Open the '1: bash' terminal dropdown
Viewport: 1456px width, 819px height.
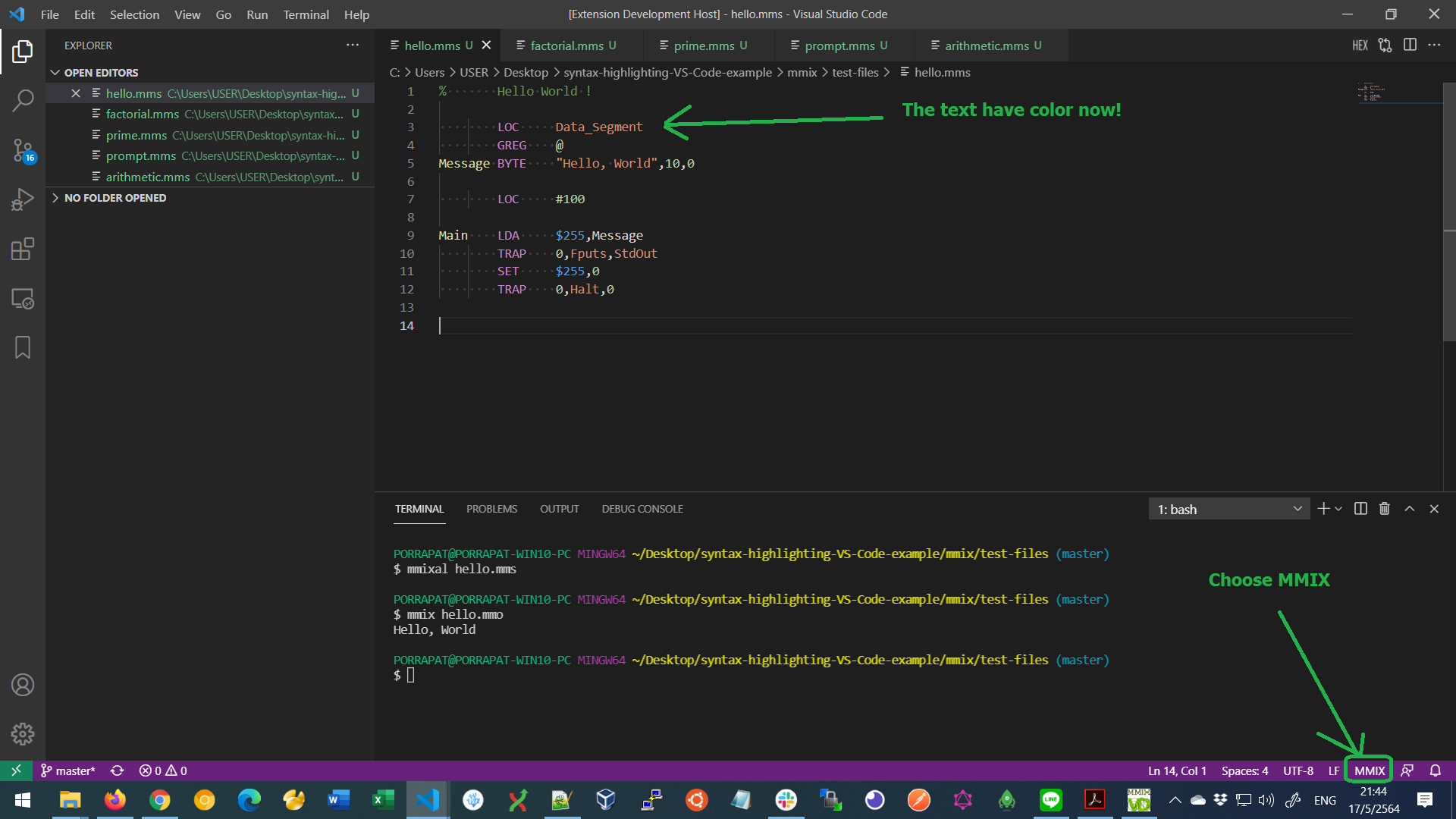(1228, 510)
